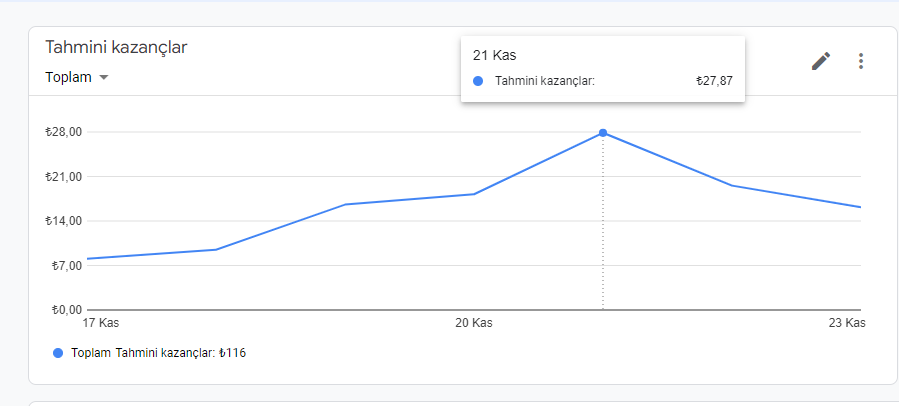Click the 23 Kas x-axis label
This screenshot has width=899, height=406.
(x=848, y=323)
